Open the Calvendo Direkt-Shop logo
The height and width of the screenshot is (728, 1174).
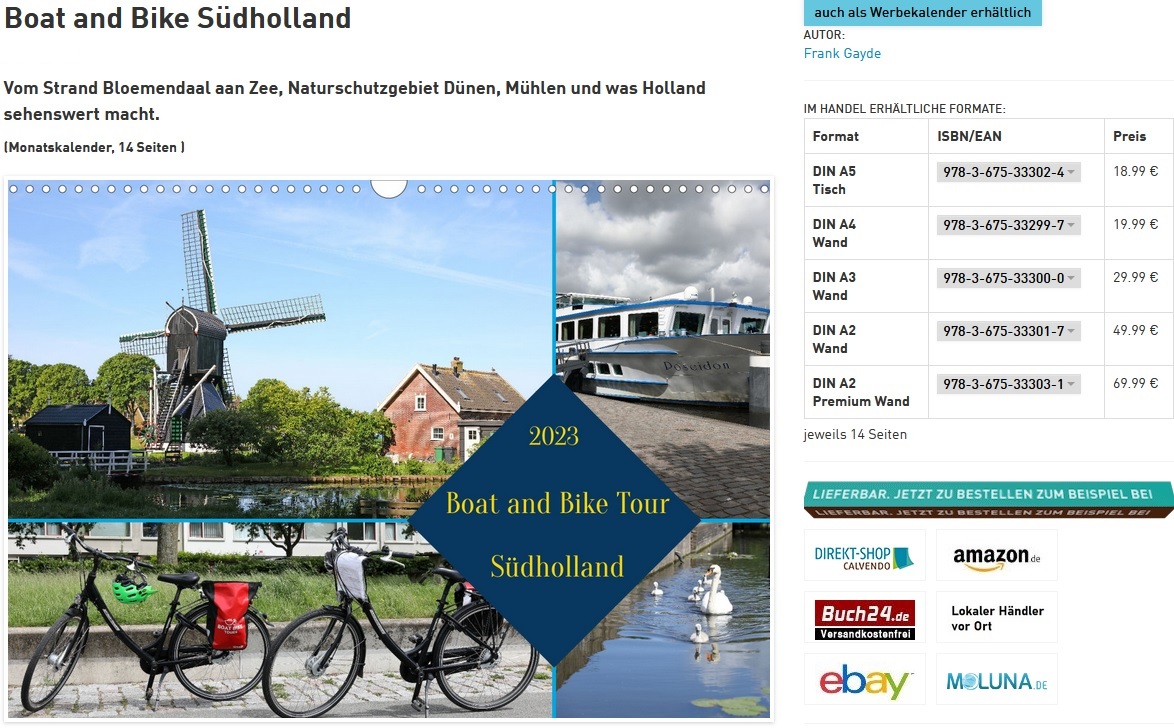point(865,555)
